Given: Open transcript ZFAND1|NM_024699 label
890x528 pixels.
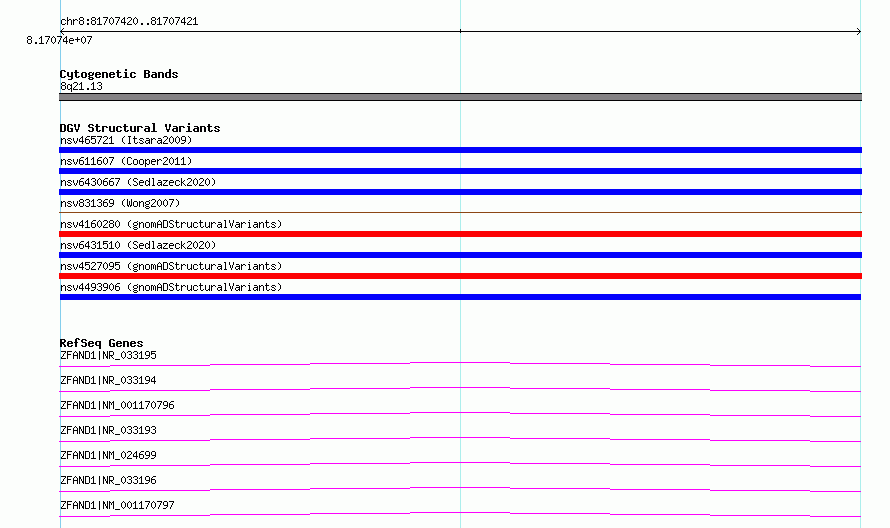Looking at the screenshot, I should pyautogui.click(x=108, y=455).
